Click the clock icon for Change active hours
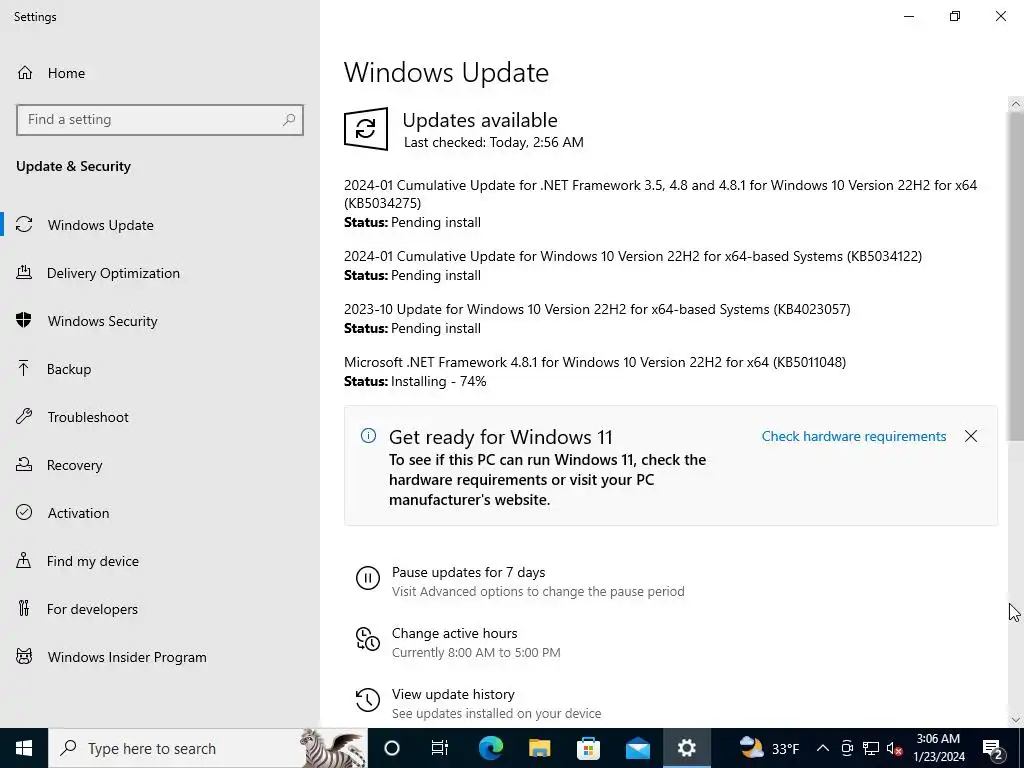Screen dimensions: 1024x768 [x=368, y=639]
